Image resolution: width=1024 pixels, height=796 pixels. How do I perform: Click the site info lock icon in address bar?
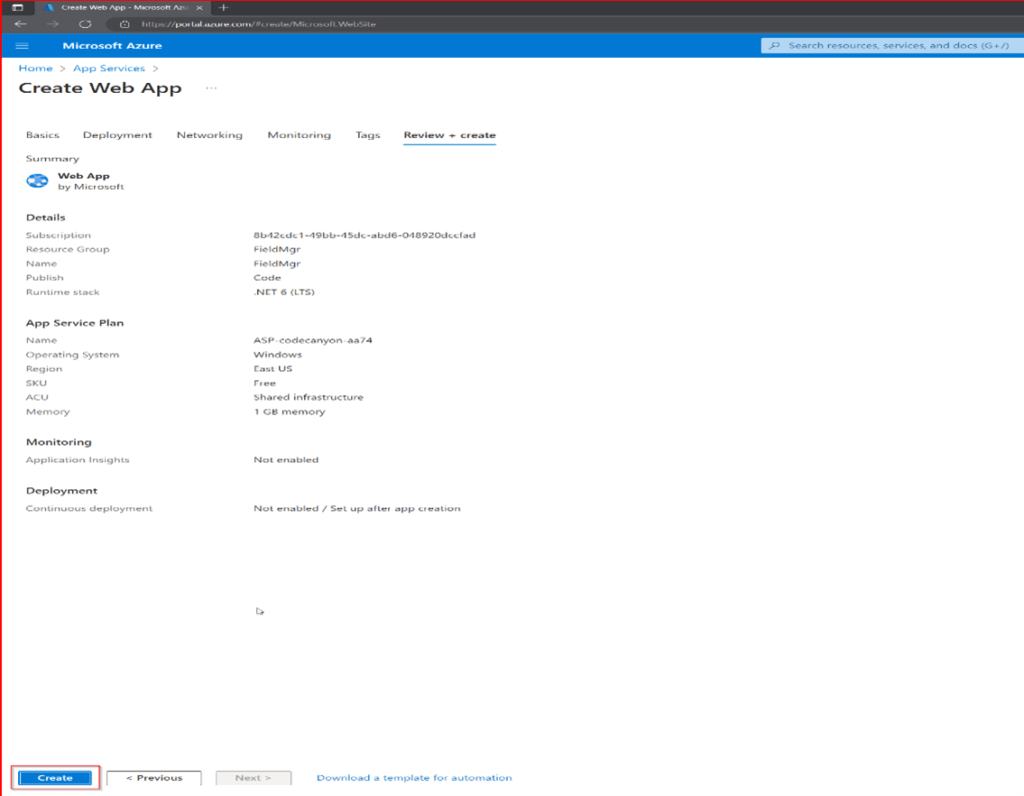[x=125, y=24]
